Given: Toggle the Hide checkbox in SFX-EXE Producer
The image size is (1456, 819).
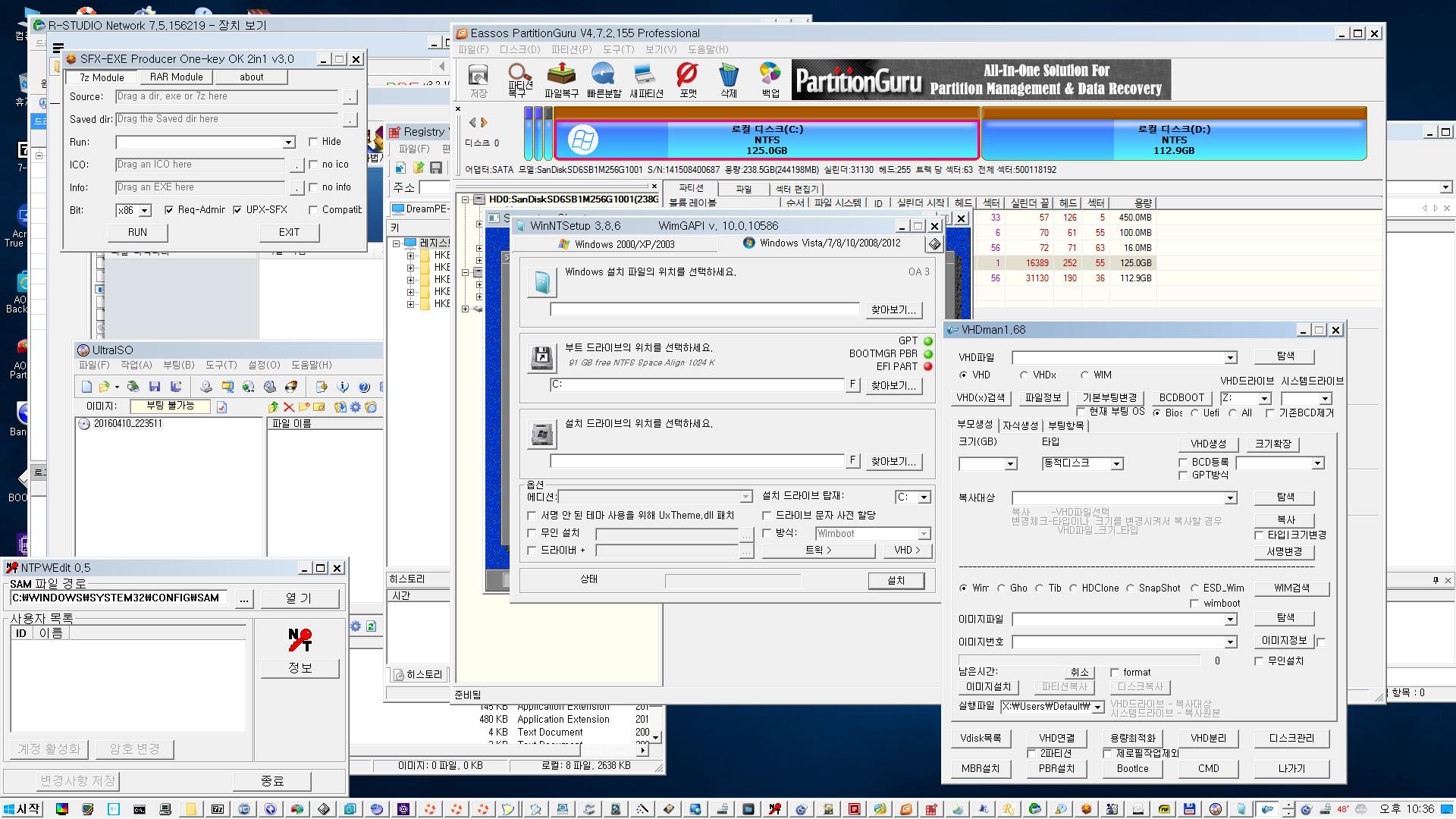Looking at the screenshot, I should (312, 142).
